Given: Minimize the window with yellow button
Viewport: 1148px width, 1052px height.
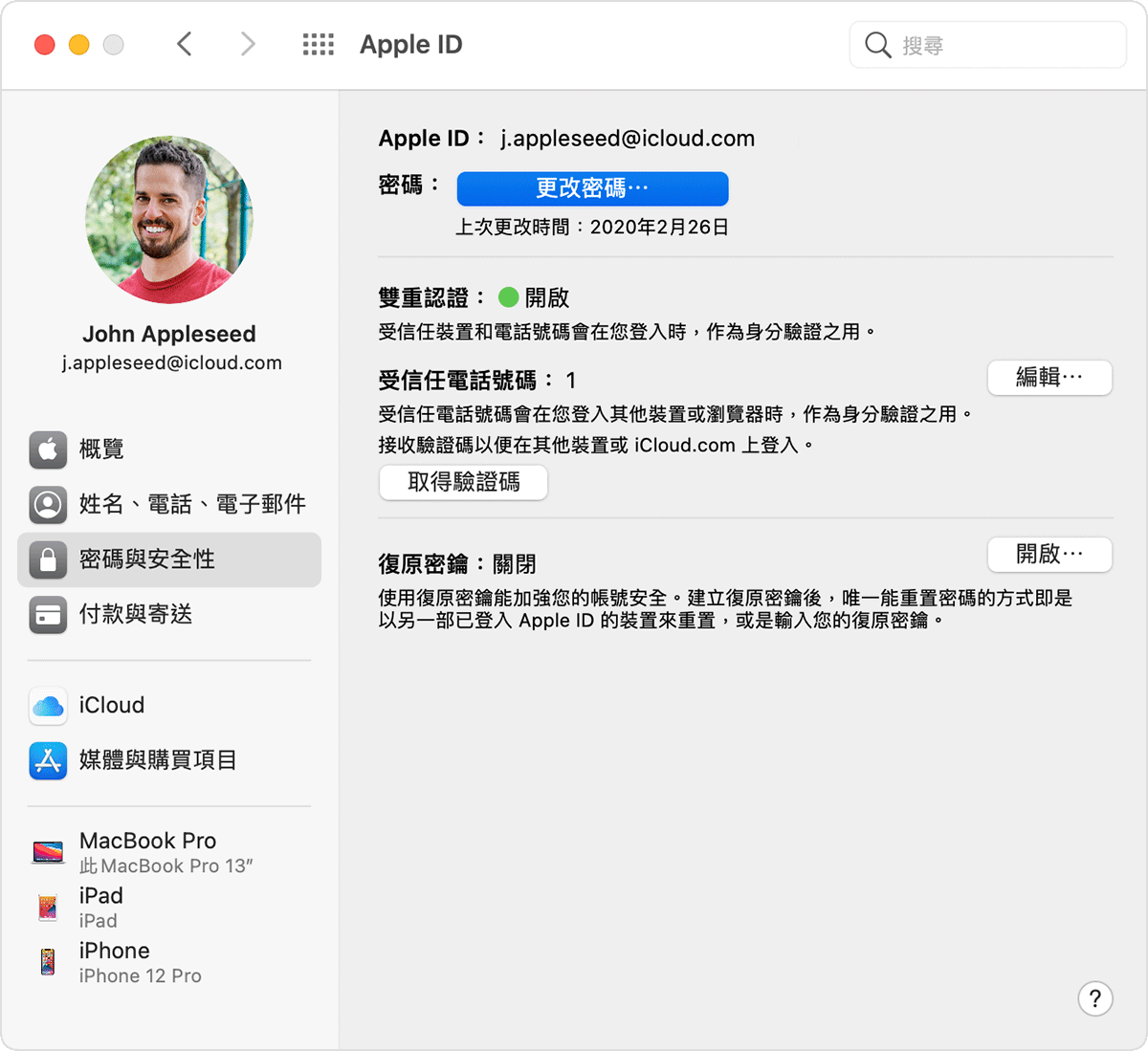Looking at the screenshot, I should pos(79,45).
